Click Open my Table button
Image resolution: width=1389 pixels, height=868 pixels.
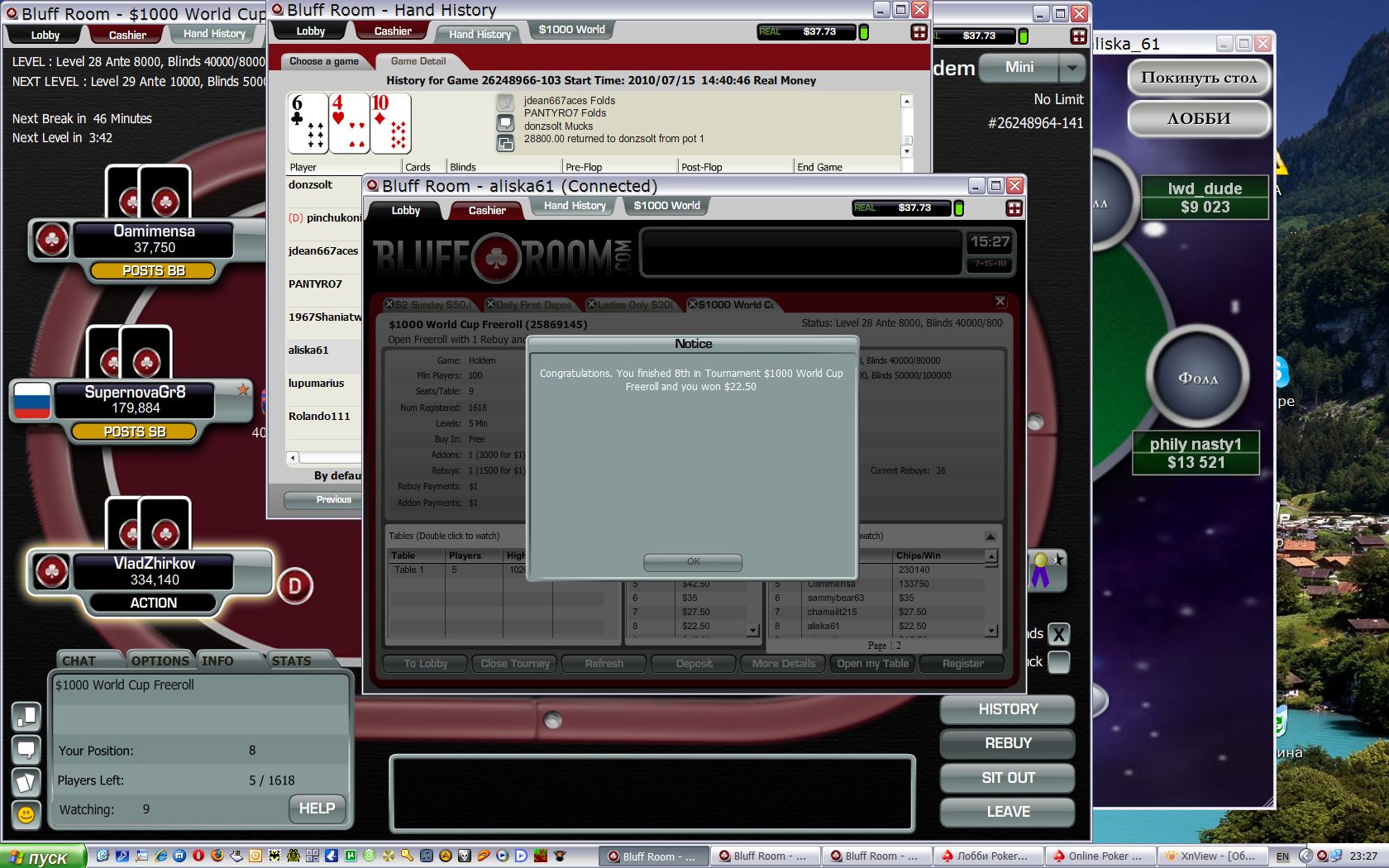point(872,664)
